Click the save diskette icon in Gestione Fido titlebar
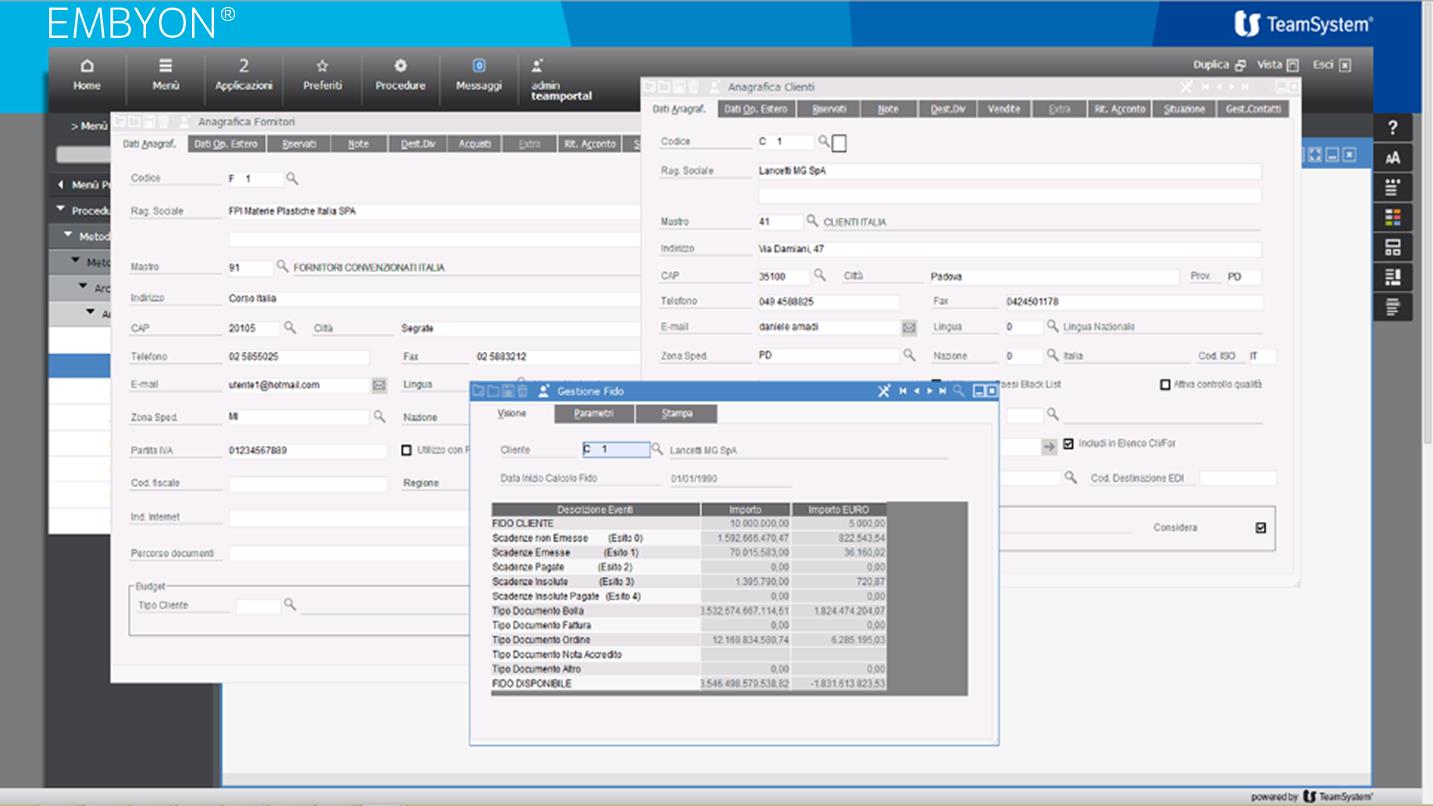The image size is (1433, 806). click(507, 390)
